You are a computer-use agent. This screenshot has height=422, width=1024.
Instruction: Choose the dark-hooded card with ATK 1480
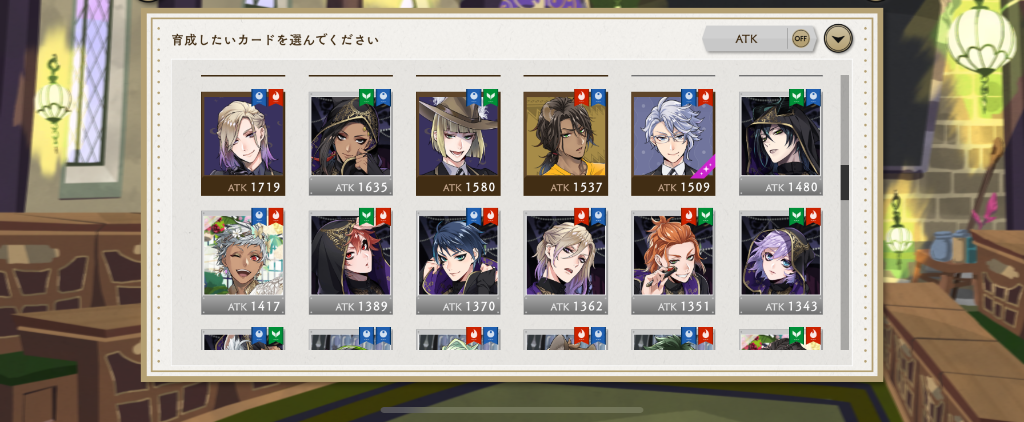pos(780,144)
